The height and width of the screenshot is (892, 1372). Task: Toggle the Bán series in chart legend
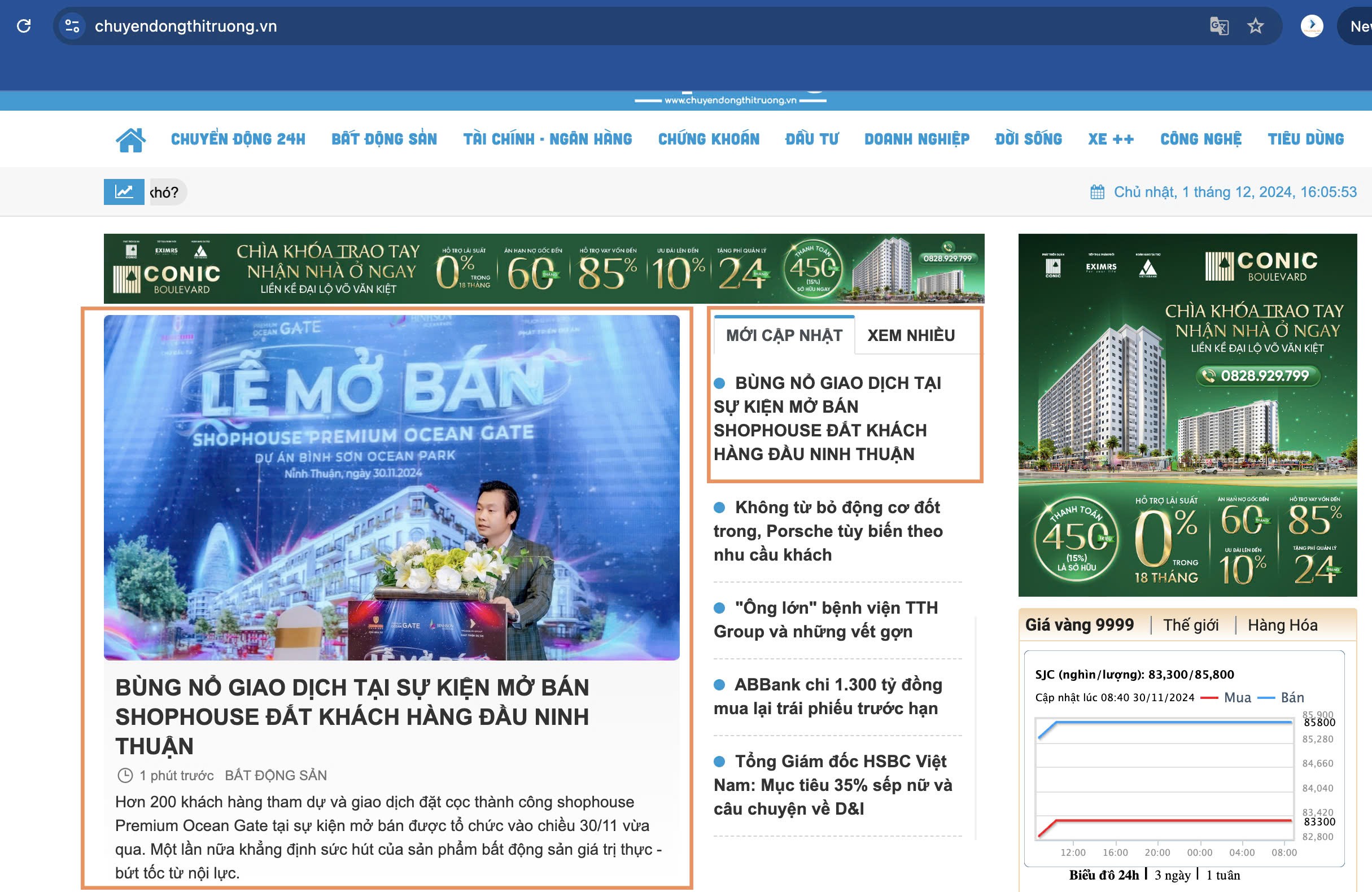point(1280,697)
